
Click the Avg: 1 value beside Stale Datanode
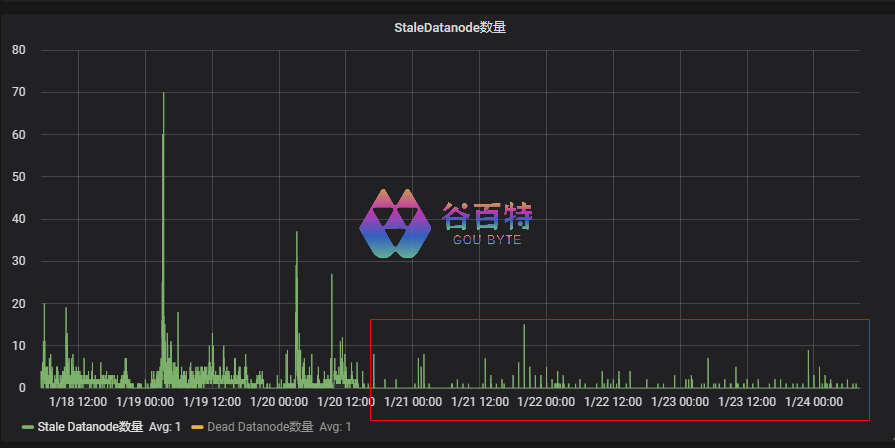165,427
